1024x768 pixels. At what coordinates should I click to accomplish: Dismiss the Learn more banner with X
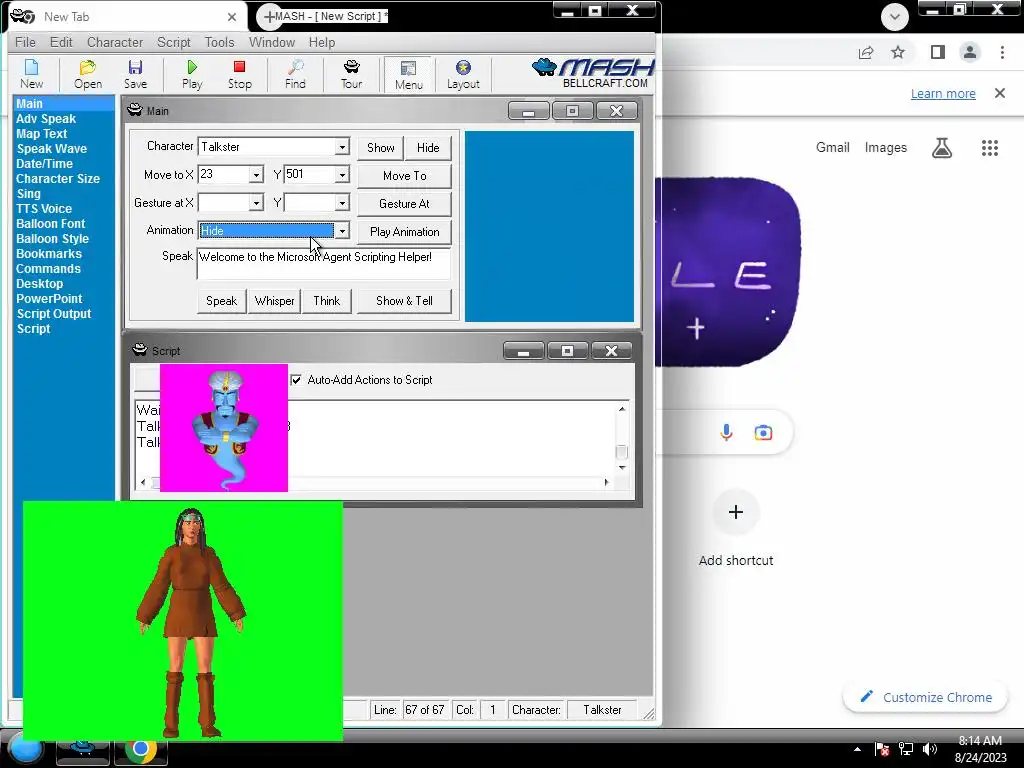tap(1000, 93)
